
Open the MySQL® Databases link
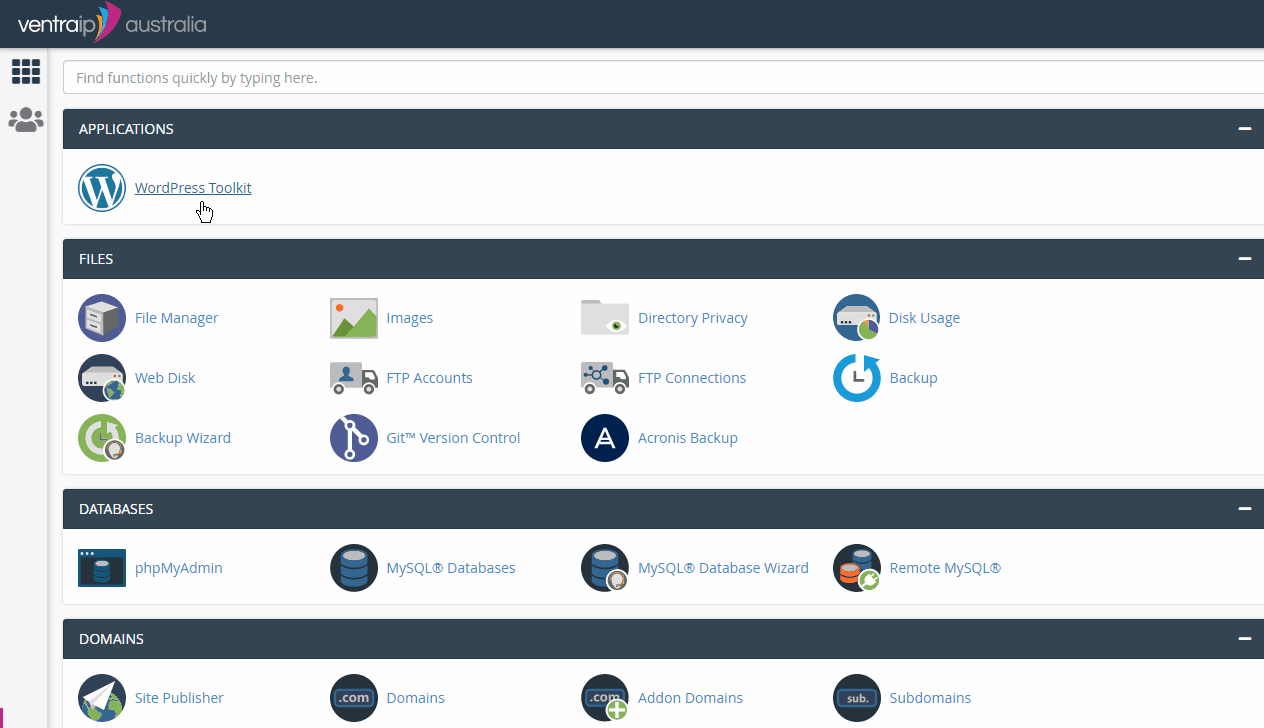click(x=451, y=568)
